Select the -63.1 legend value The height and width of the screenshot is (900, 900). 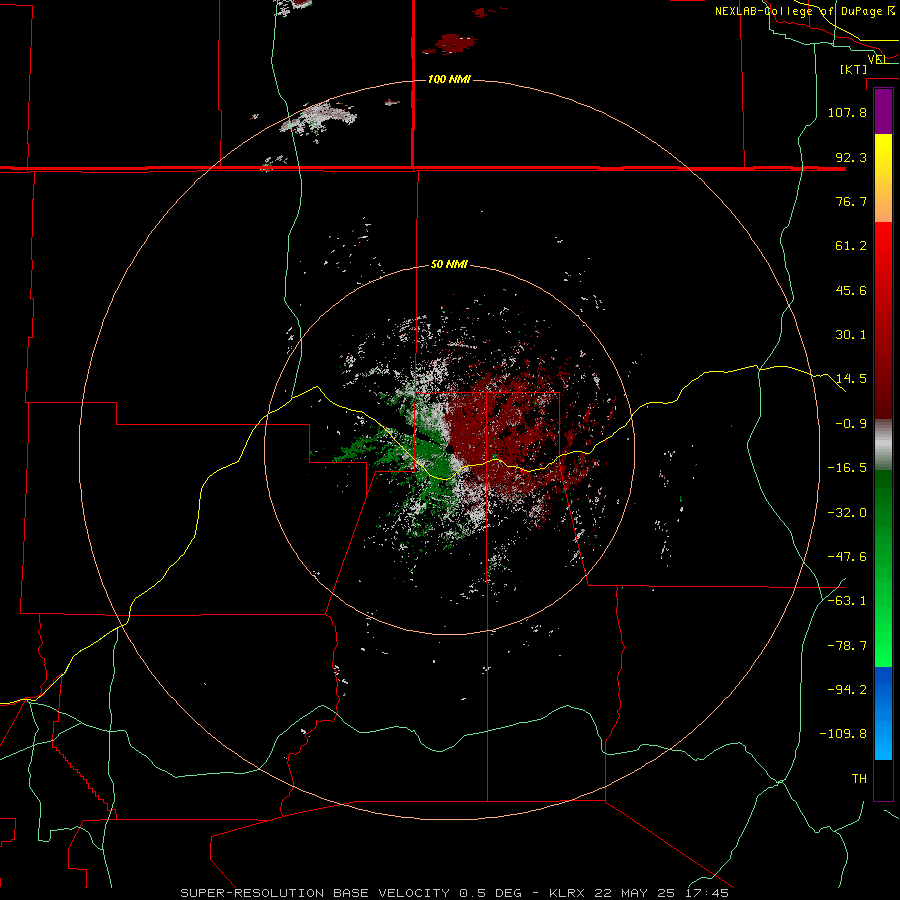coord(847,601)
